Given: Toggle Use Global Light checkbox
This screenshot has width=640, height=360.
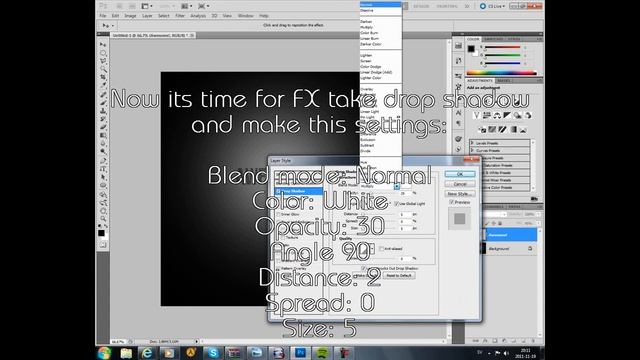Looking at the screenshot, I should 396,203.
